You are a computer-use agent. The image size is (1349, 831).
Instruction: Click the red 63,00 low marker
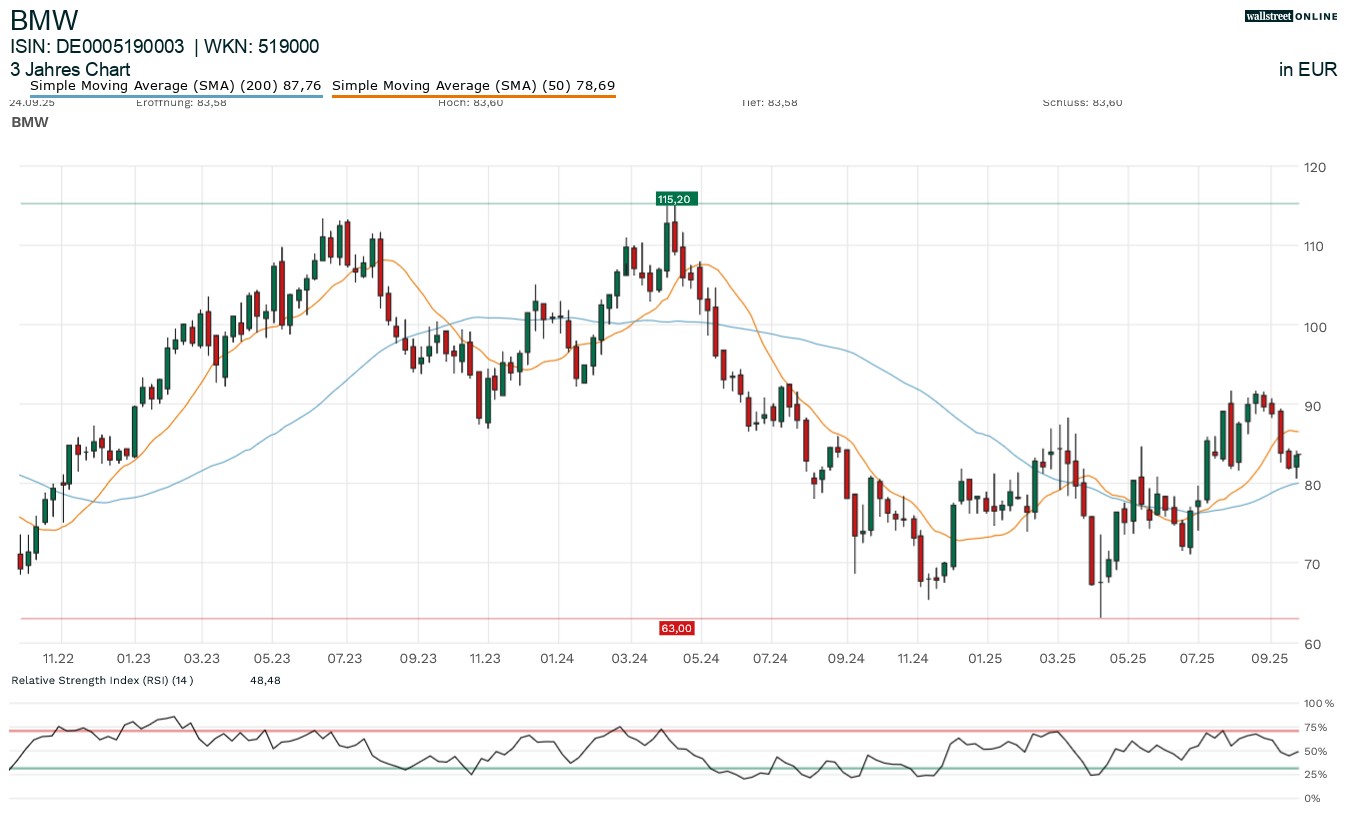click(676, 628)
